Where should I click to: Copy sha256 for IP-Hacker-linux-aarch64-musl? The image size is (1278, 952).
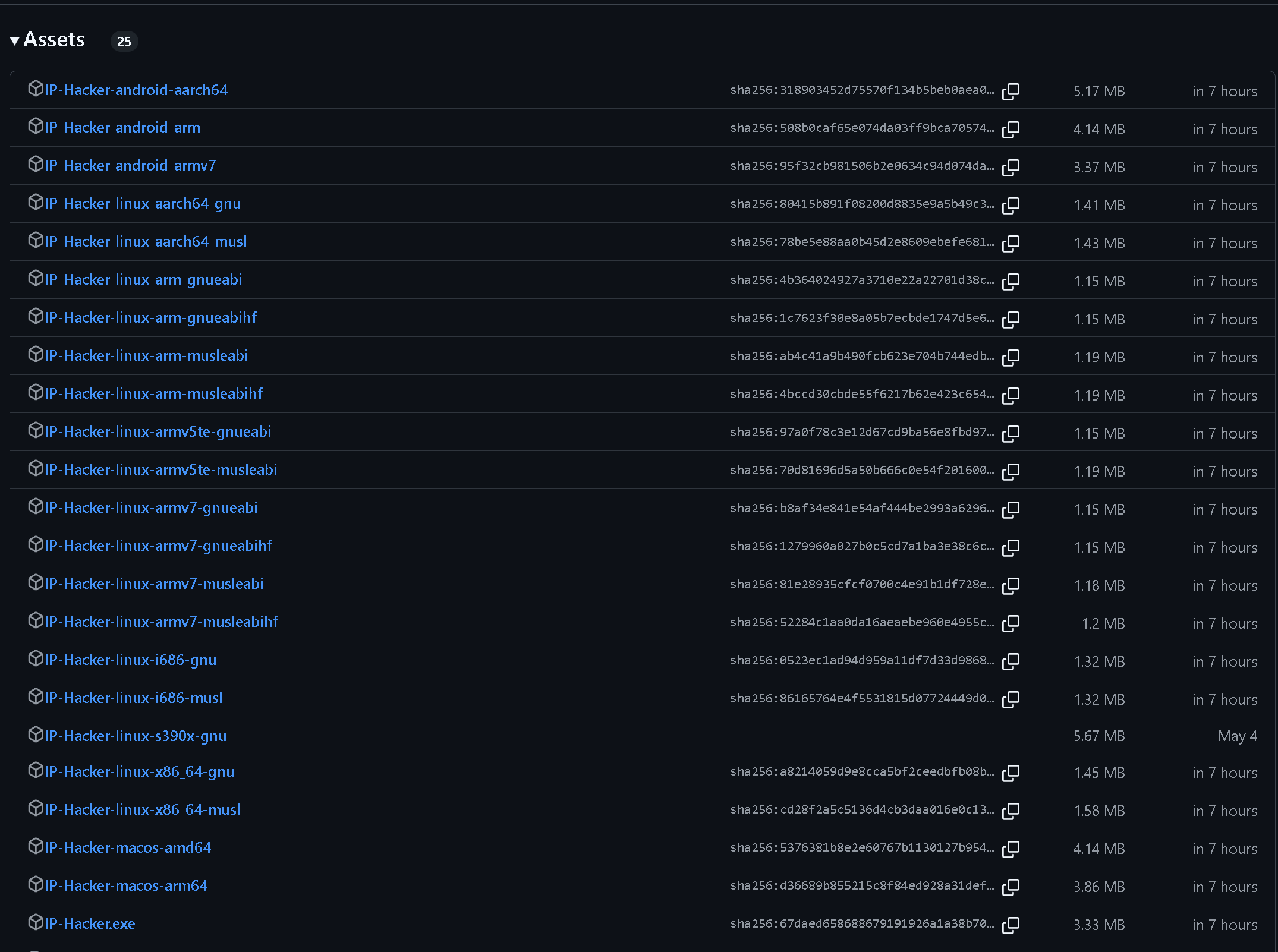1011,243
